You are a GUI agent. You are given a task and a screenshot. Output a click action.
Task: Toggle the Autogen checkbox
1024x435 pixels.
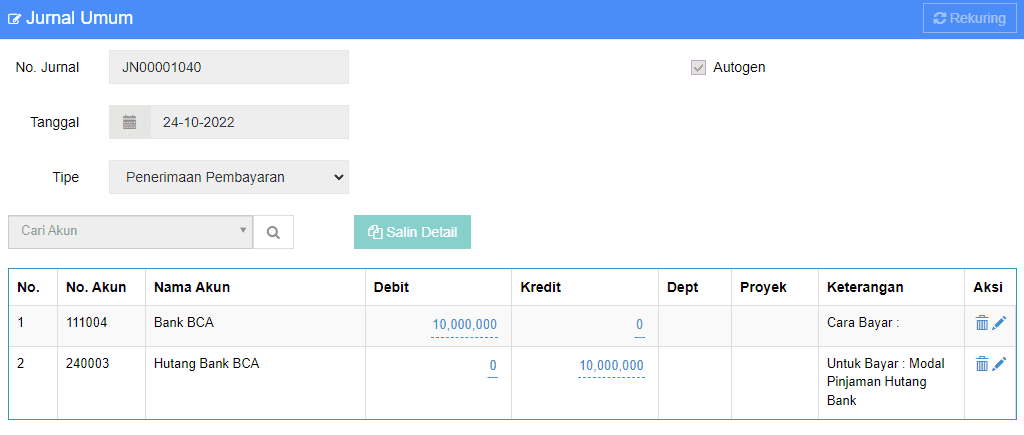tap(698, 67)
